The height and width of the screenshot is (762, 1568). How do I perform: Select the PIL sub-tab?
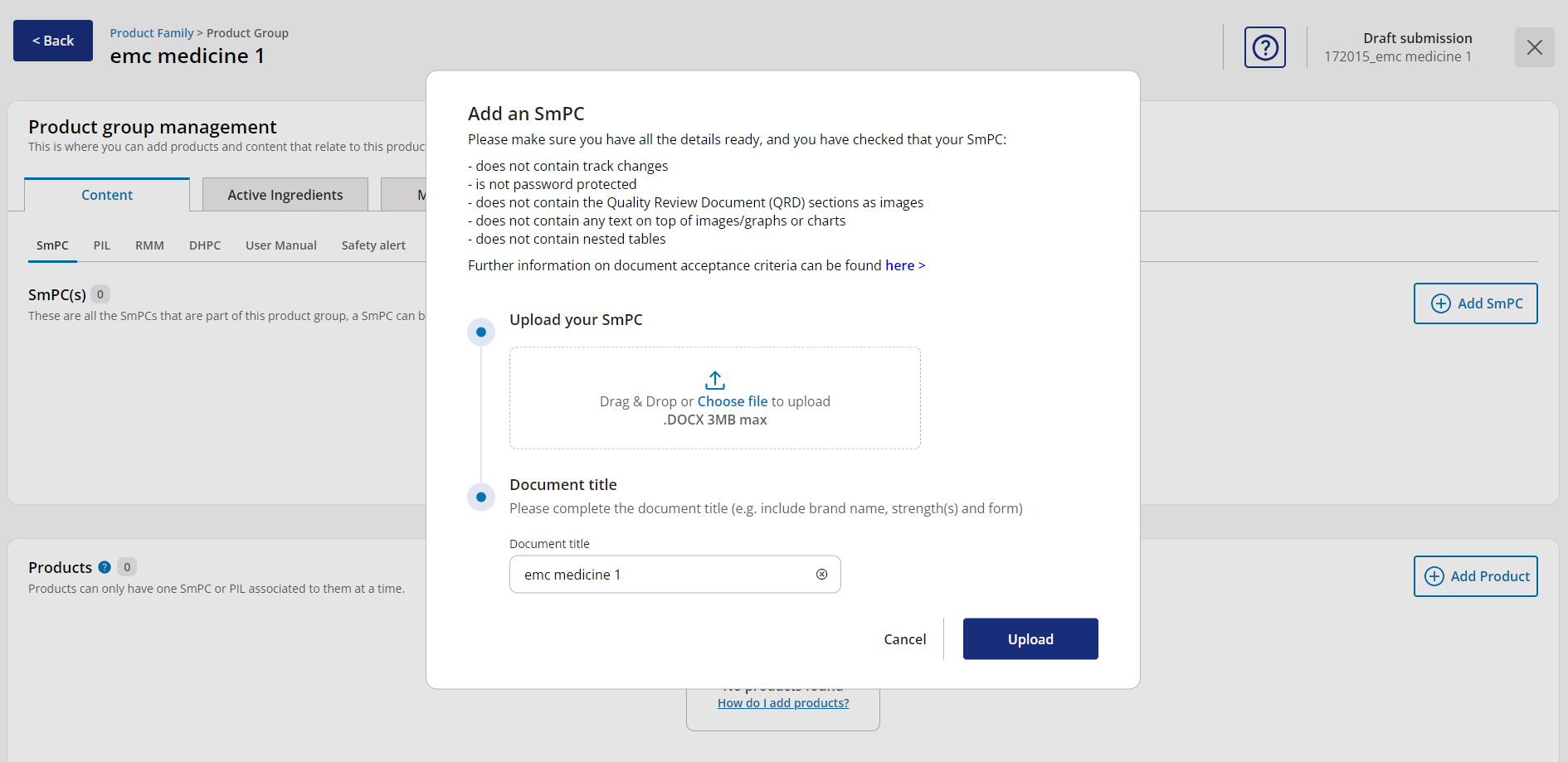102,245
